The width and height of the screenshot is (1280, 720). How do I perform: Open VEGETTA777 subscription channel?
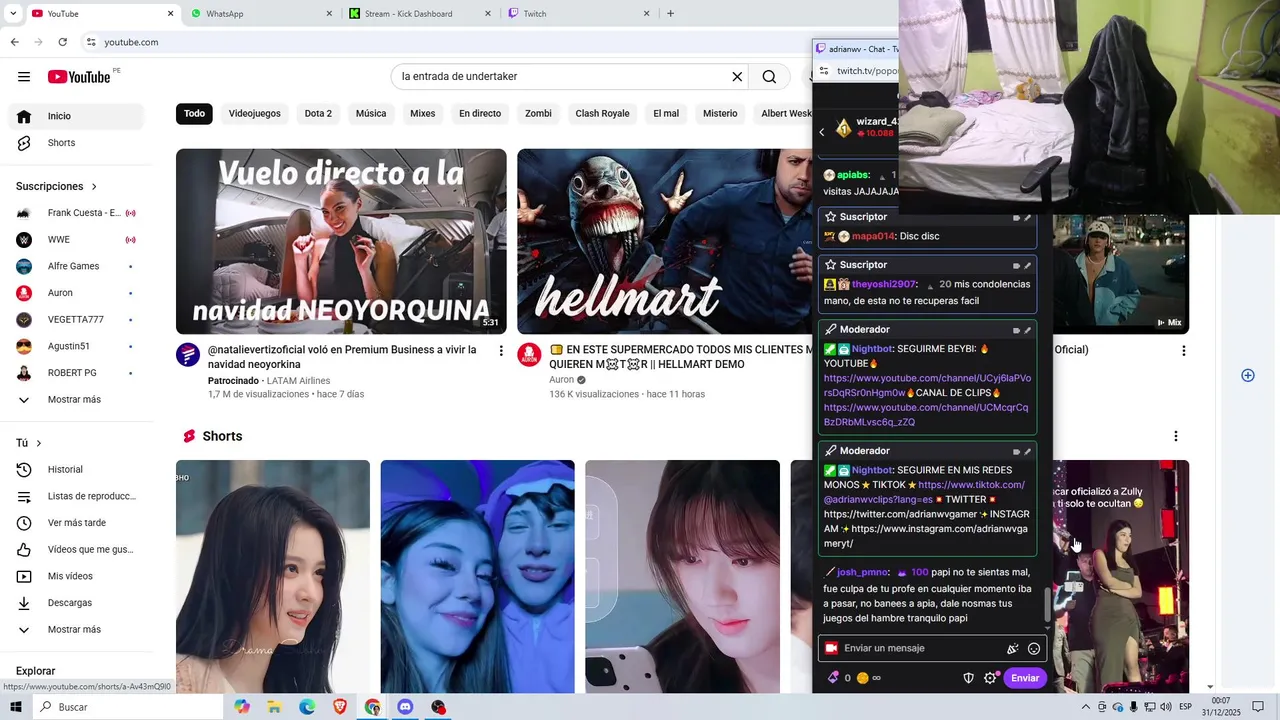coord(76,320)
